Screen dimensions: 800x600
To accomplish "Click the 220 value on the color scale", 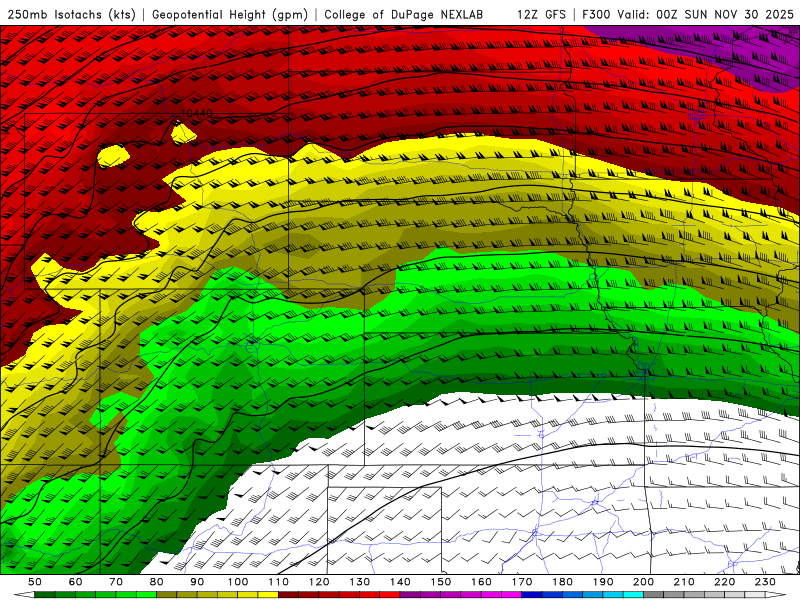I will click(x=725, y=582).
